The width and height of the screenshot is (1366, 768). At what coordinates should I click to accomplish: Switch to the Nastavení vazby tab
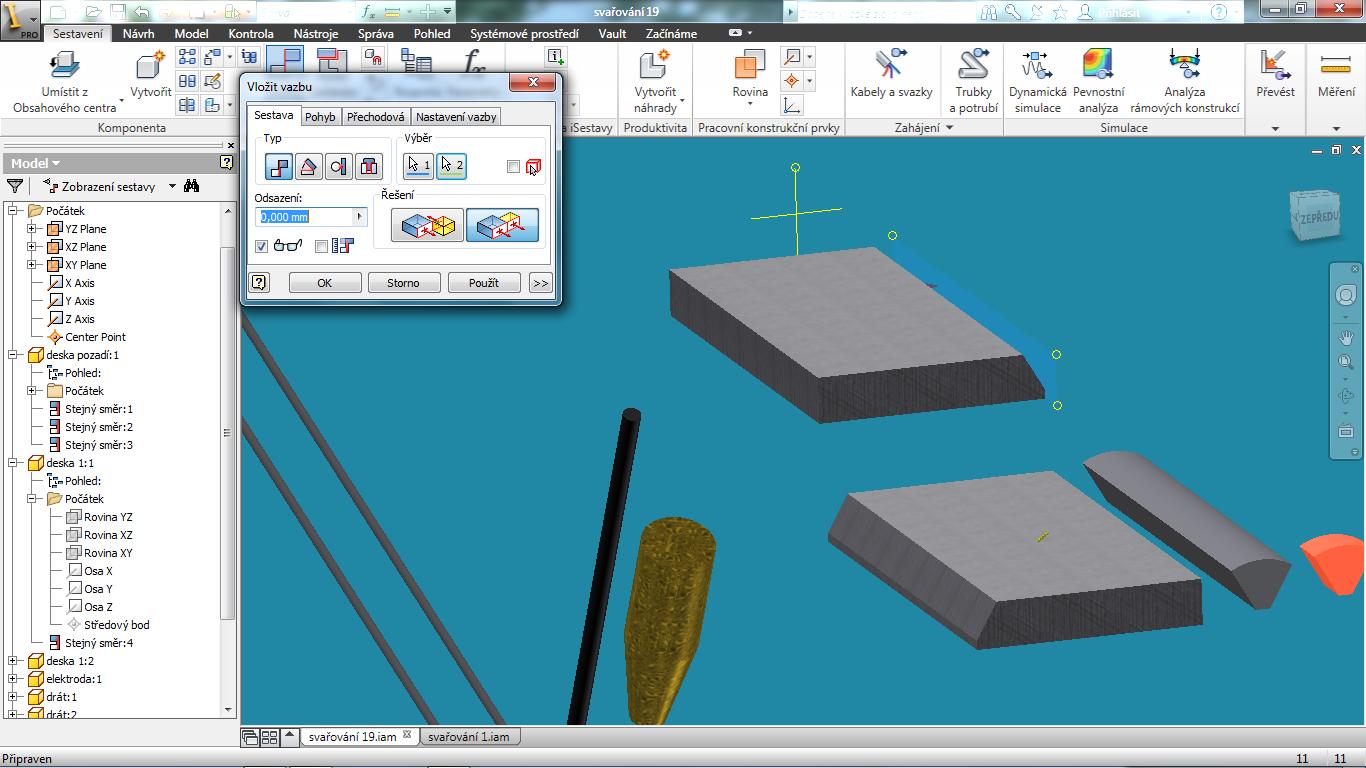click(x=456, y=117)
